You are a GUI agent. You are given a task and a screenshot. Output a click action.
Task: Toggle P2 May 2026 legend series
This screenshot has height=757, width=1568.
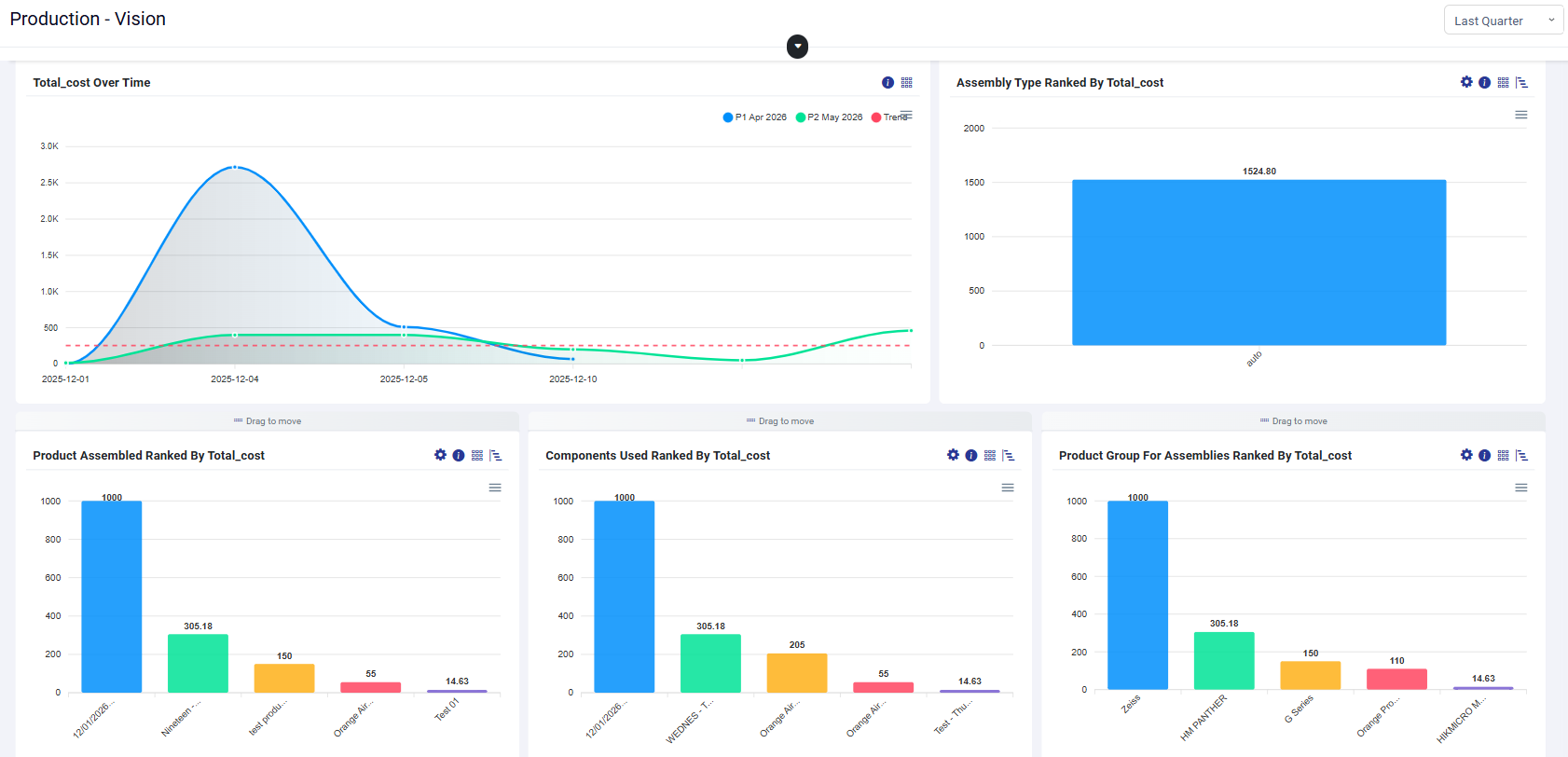pyautogui.click(x=830, y=117)
